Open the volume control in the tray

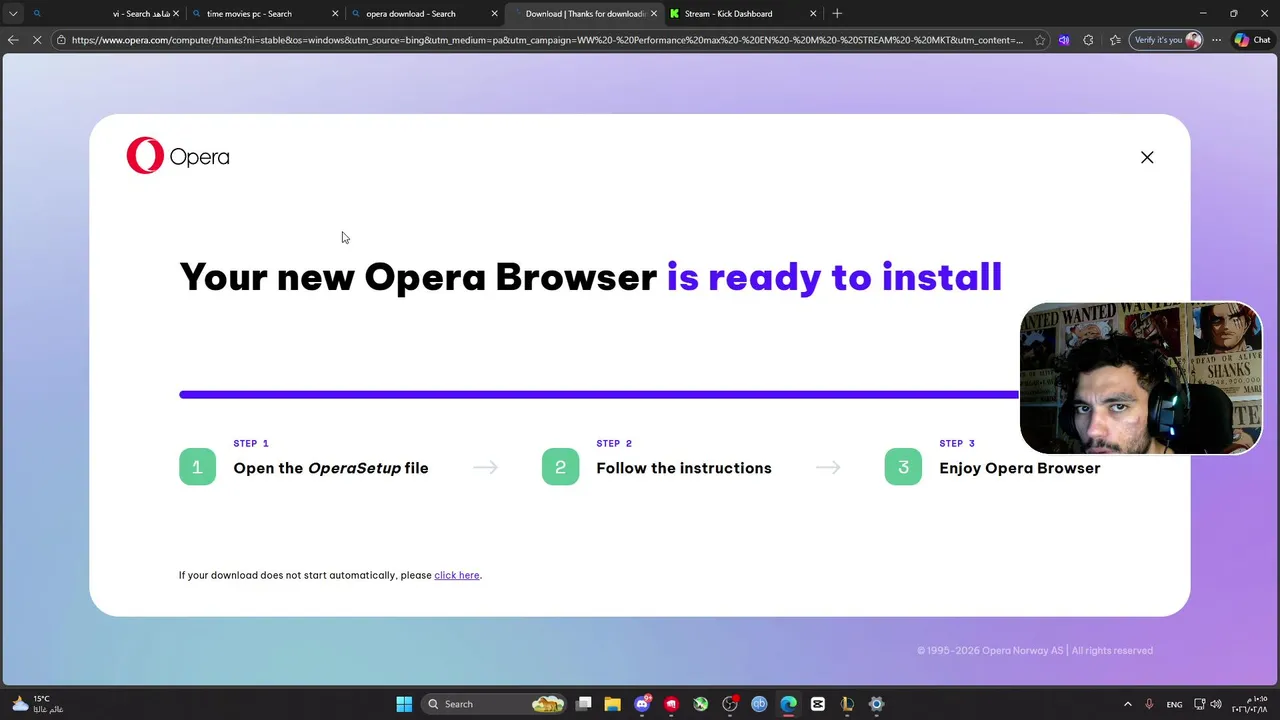pyautogui.click(x=1216, y=704)
